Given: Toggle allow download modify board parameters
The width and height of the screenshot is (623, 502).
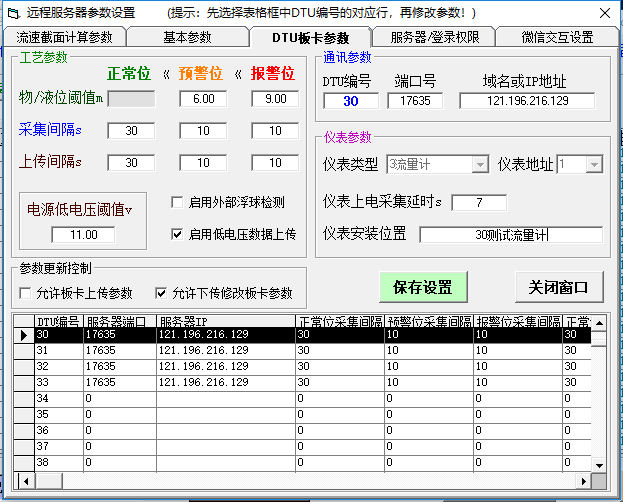Looking at the screenshot, I should tap(161, 293).
